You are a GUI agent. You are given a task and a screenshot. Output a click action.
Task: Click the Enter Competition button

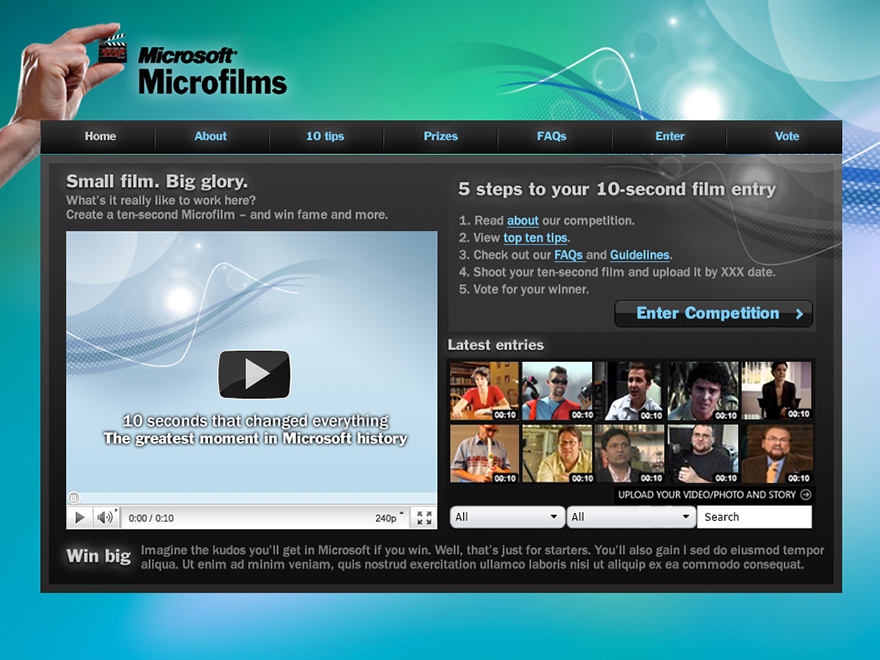[x=713, y=313]
